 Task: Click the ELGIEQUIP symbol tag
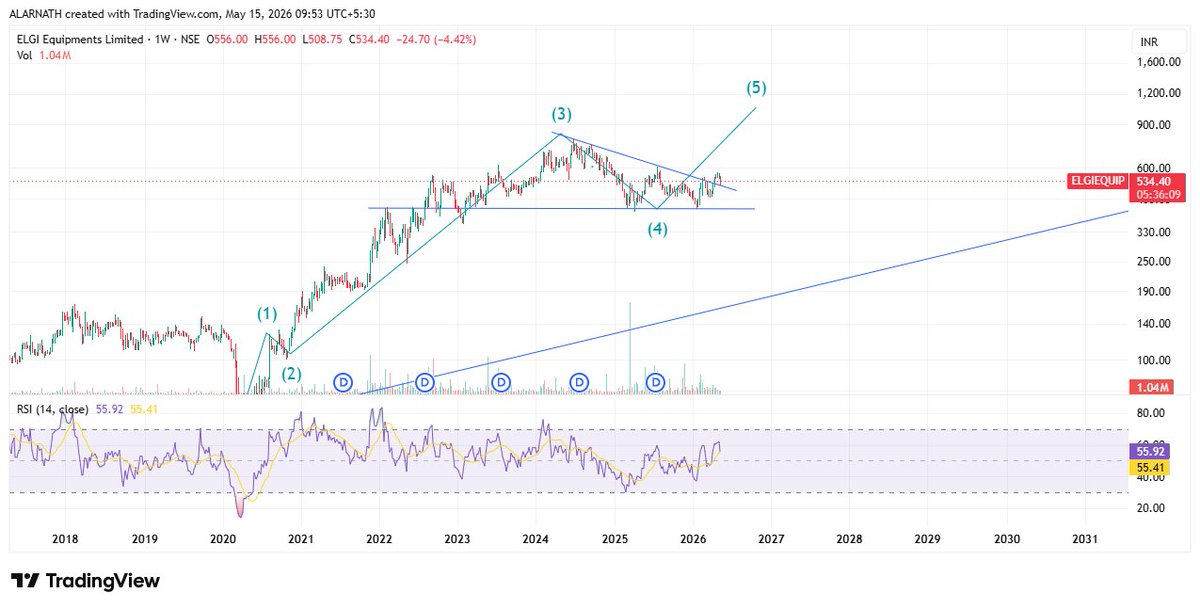click(x=1099, y=182)
